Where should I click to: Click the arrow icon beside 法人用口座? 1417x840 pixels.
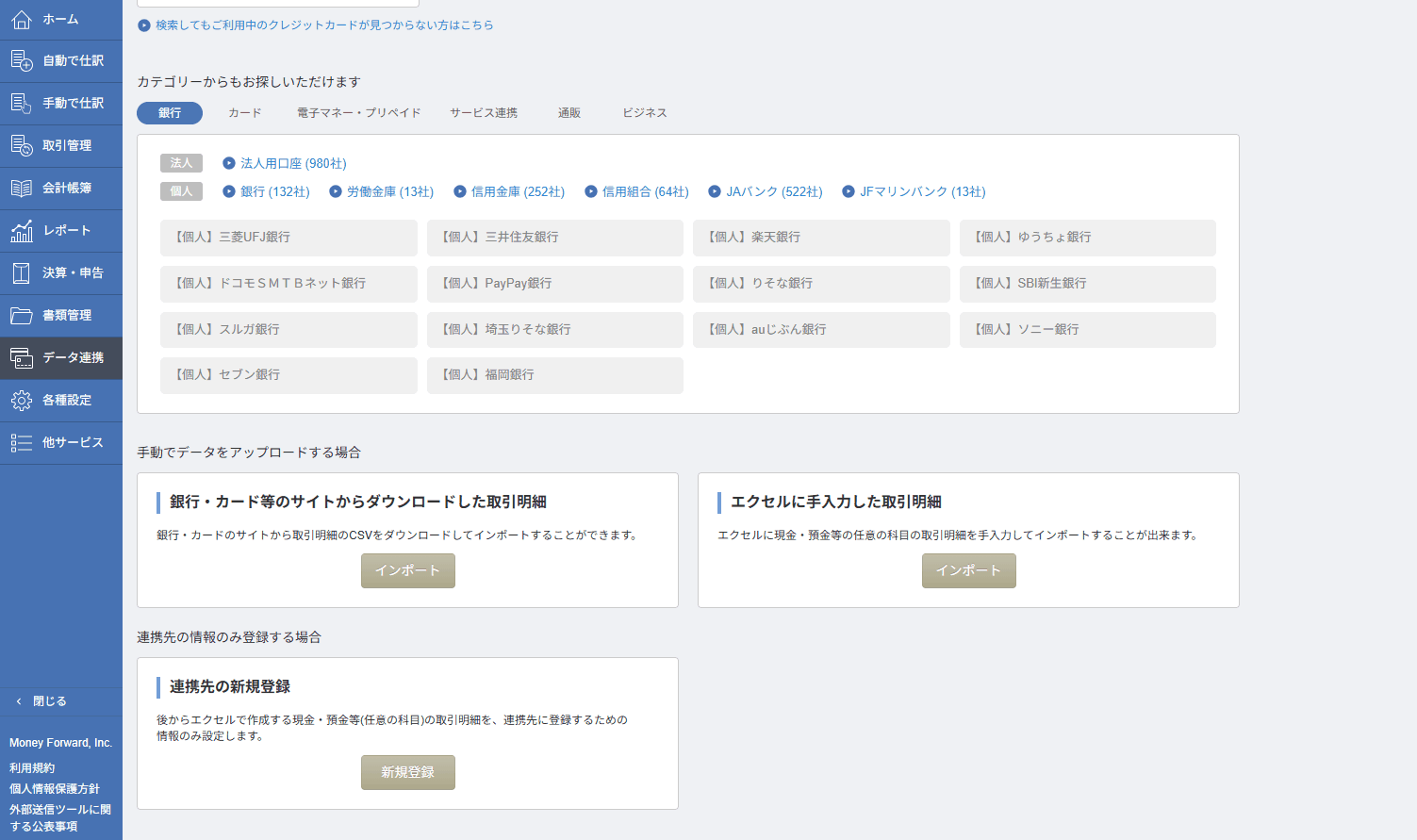point(229,163)
